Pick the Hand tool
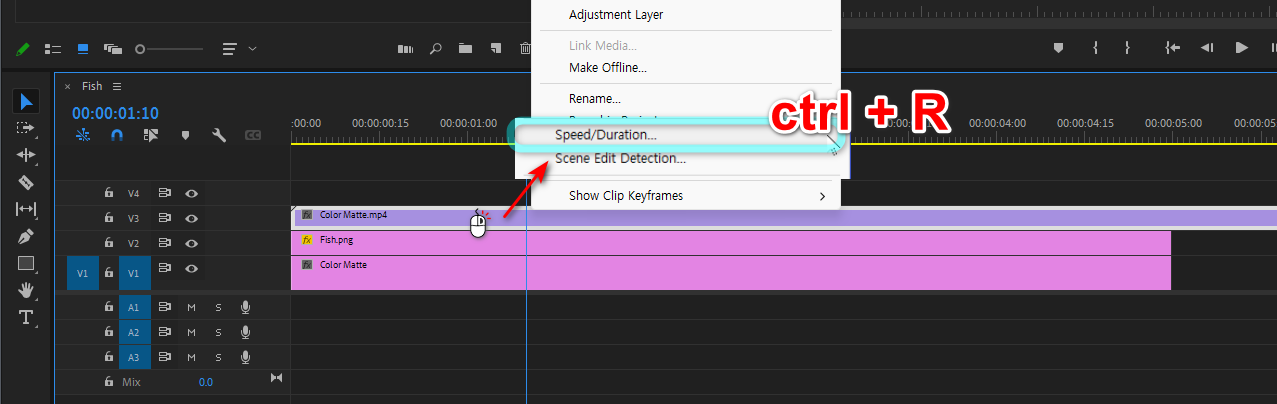1277x404 pixels. tap(26, 290)
